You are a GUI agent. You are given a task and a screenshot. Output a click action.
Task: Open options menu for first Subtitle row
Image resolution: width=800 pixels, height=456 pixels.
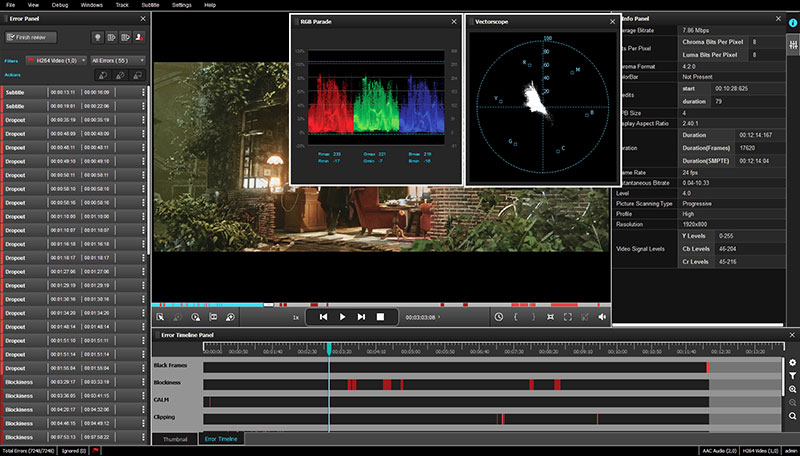click(x=143, y=92)
